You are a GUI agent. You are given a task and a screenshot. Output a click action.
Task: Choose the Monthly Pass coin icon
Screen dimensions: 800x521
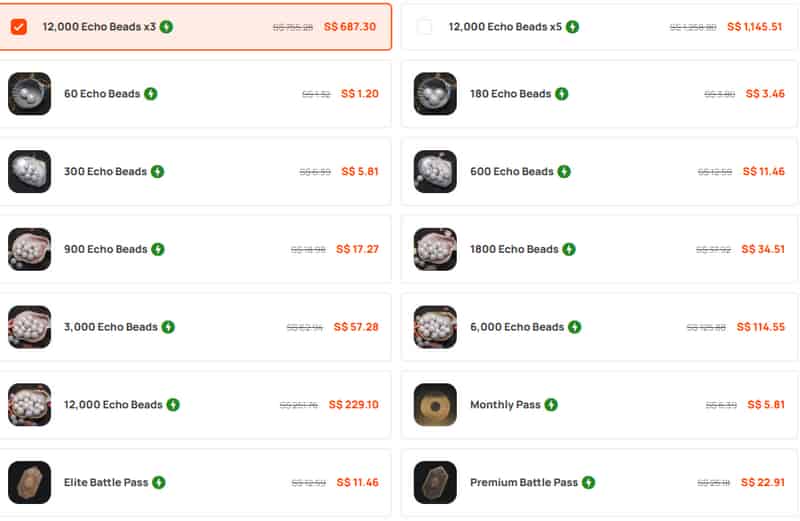pyautogui.click(x=435, y=405)
